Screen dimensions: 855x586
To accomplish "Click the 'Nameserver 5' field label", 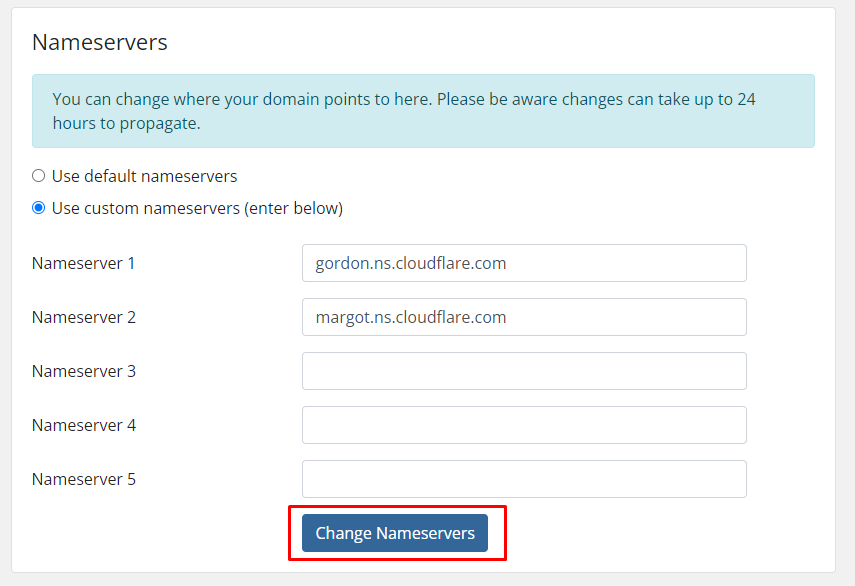I will click(x=84, y=479).
